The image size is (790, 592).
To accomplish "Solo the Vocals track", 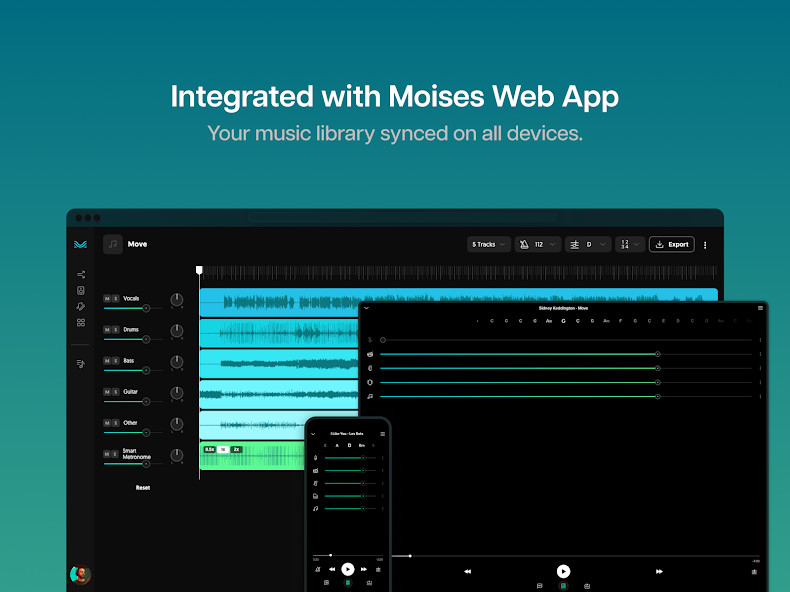I will tap(115, 299).
